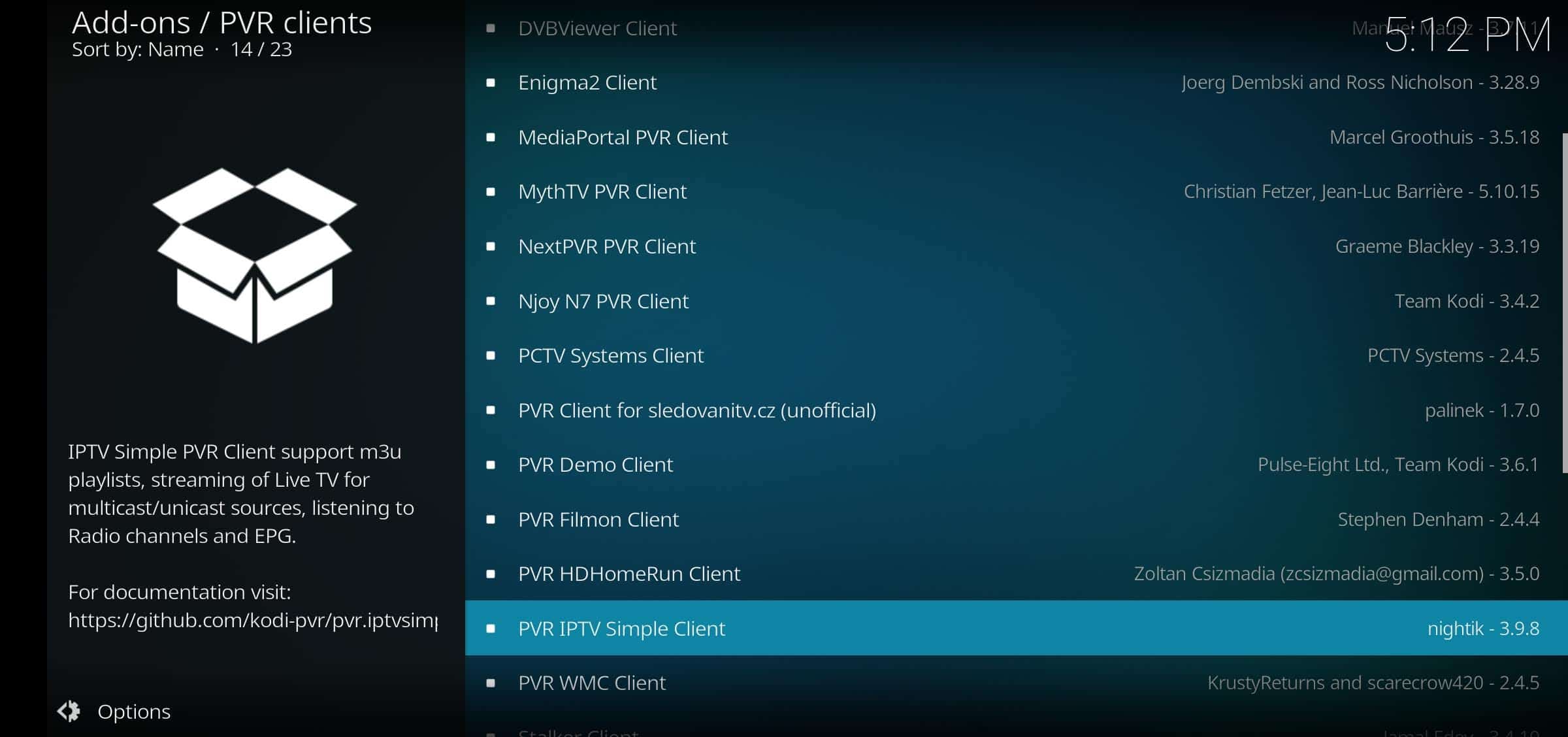This screenshot has width=1568, height=737.
Task: Click 'Graeme Blackley - 3.3.19' text
Action: coord(1437,246)
